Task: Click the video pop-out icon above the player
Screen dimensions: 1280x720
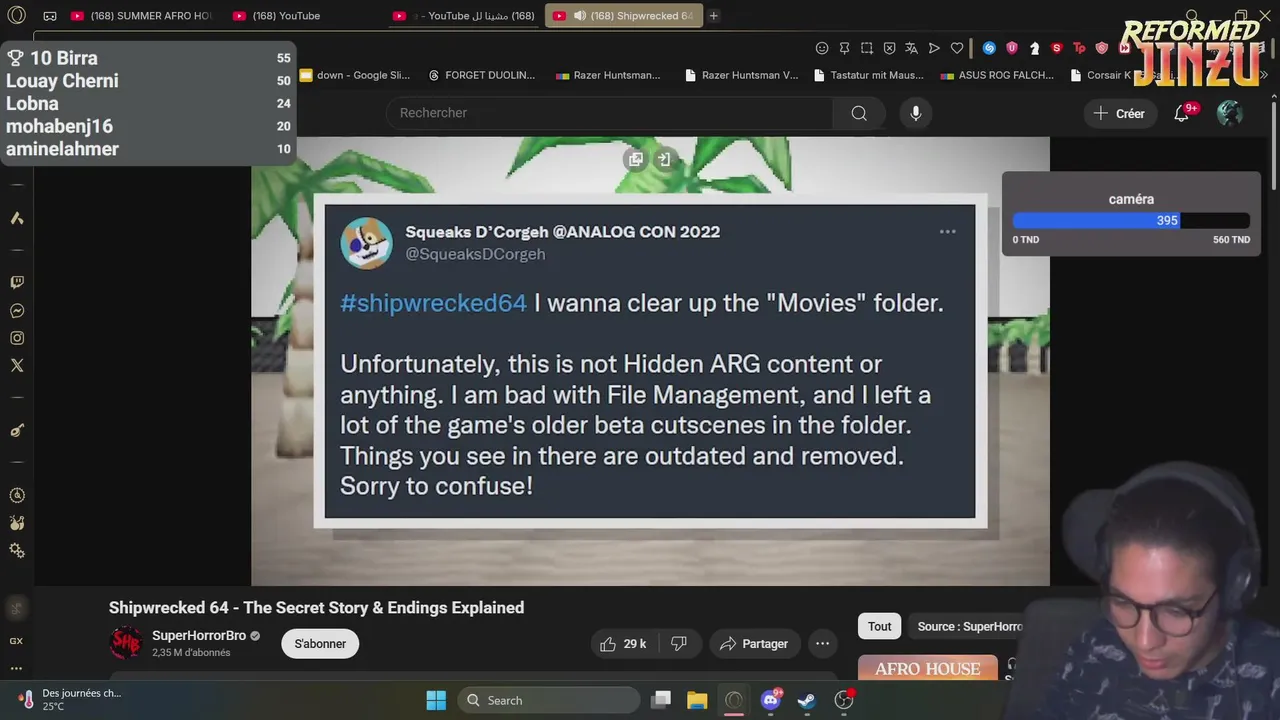Action: [x=635, y=159]
